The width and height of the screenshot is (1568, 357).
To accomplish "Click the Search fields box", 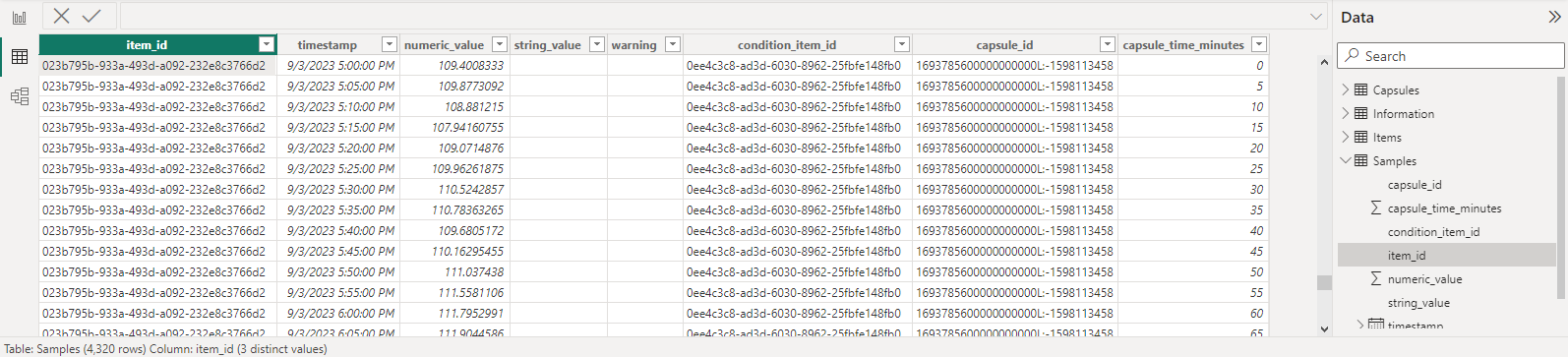I will click(x=1450, y=56).
